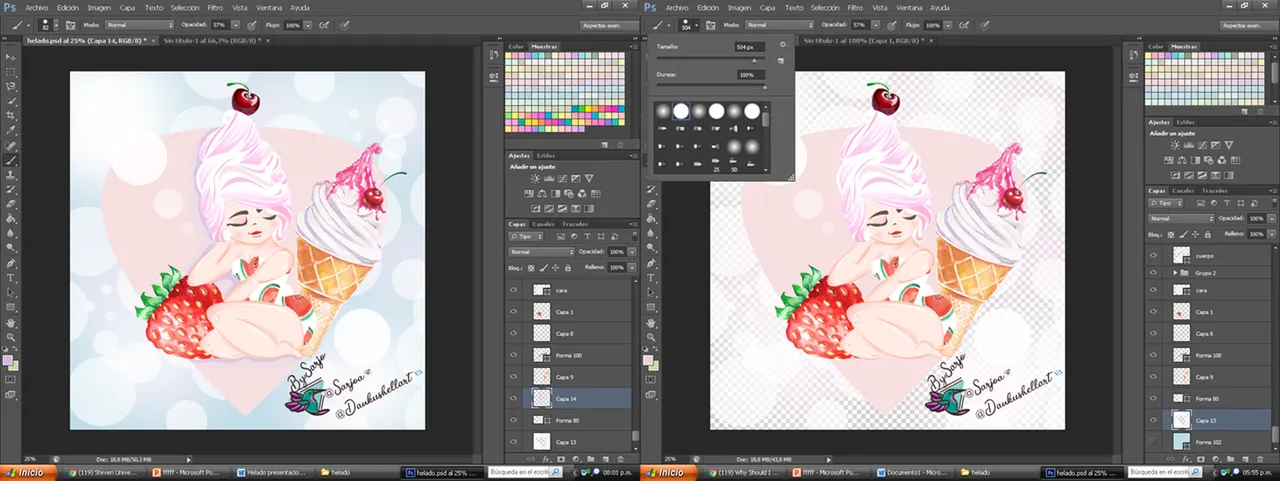
Task: Hide the 'cara' layer in left window
Action: tap(514, 290)
